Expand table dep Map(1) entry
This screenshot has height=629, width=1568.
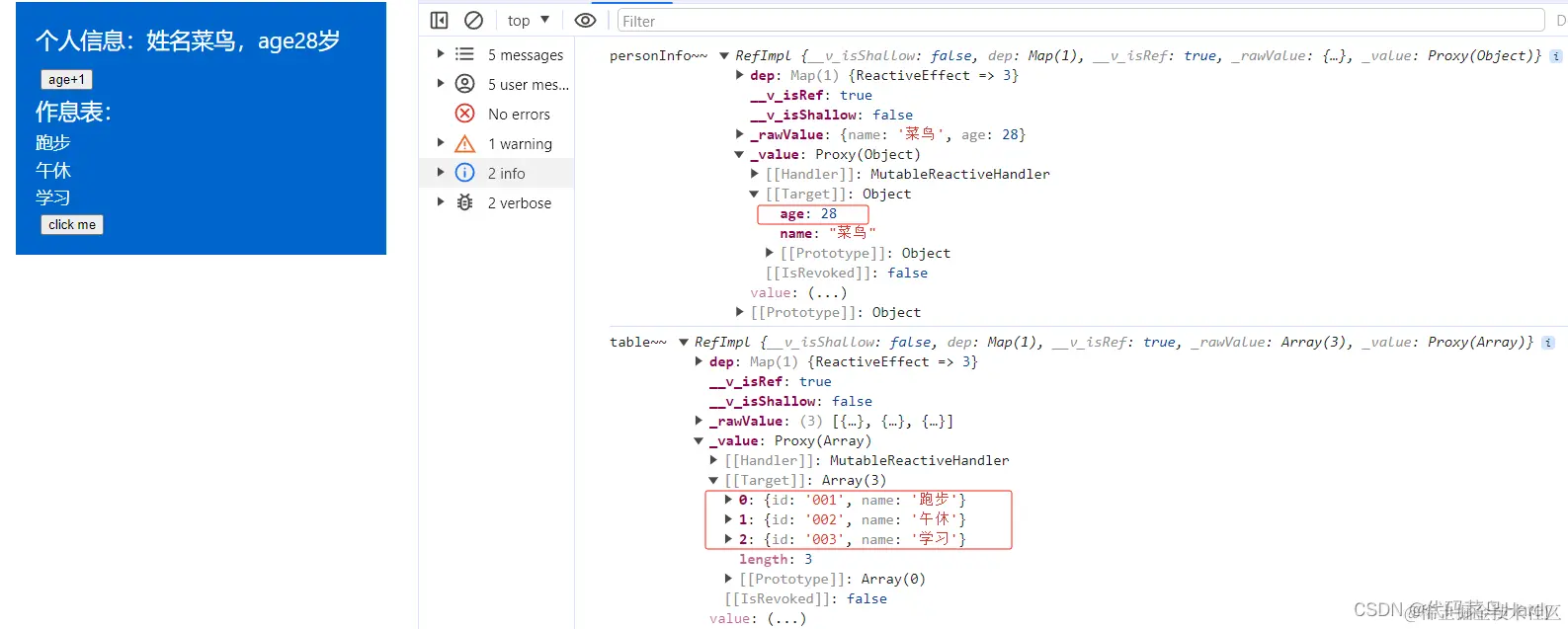699,361
